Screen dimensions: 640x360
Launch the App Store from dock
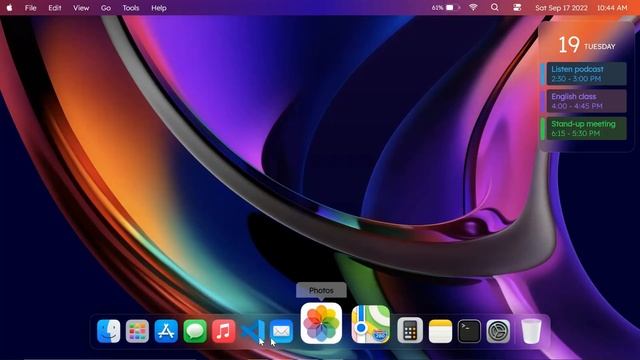click(x=166, y=331)
